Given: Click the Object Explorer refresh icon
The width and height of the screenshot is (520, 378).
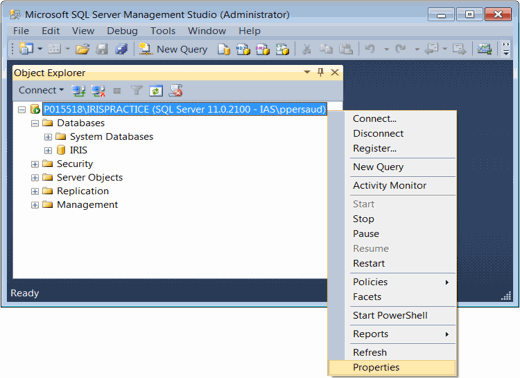Looking at the screenshot, I should coord(156,91).
